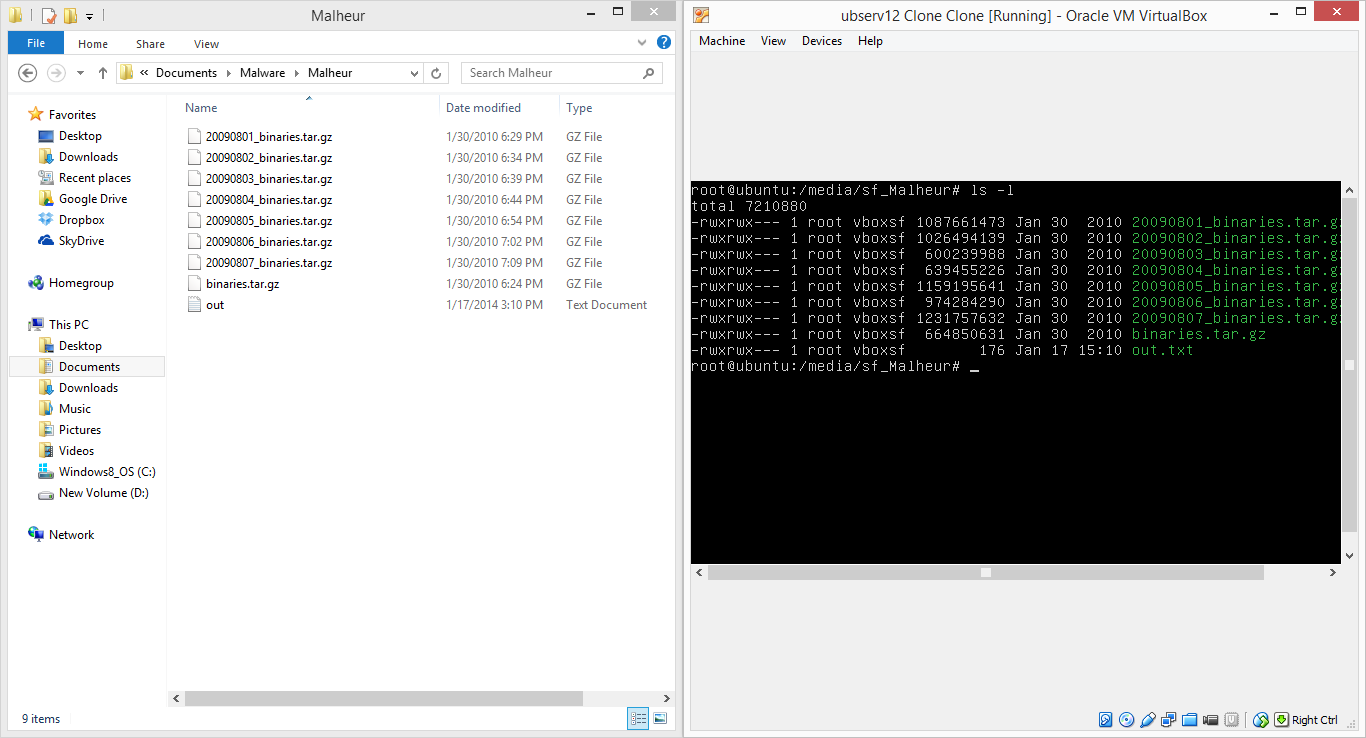The height and width of the screenshot is (738, 1366).
Task: Open the Home ribbon tab
Action: (93, 44)
